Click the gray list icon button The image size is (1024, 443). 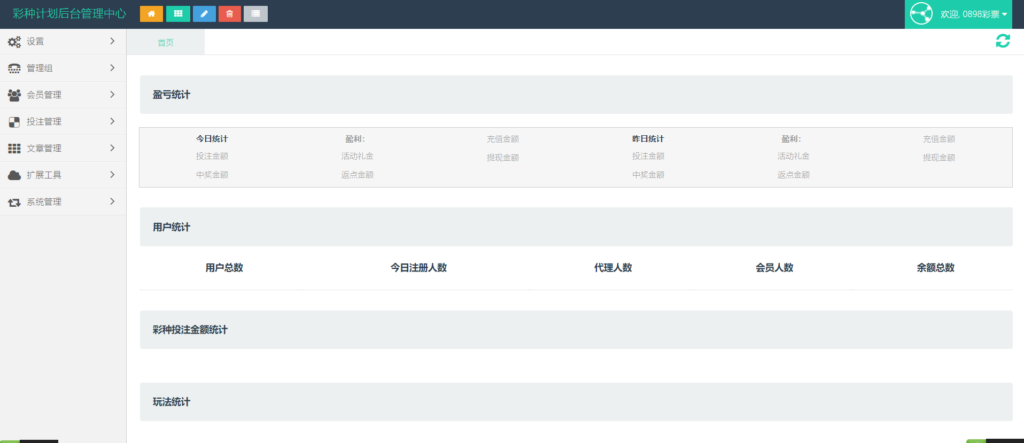tap(256, 14)
